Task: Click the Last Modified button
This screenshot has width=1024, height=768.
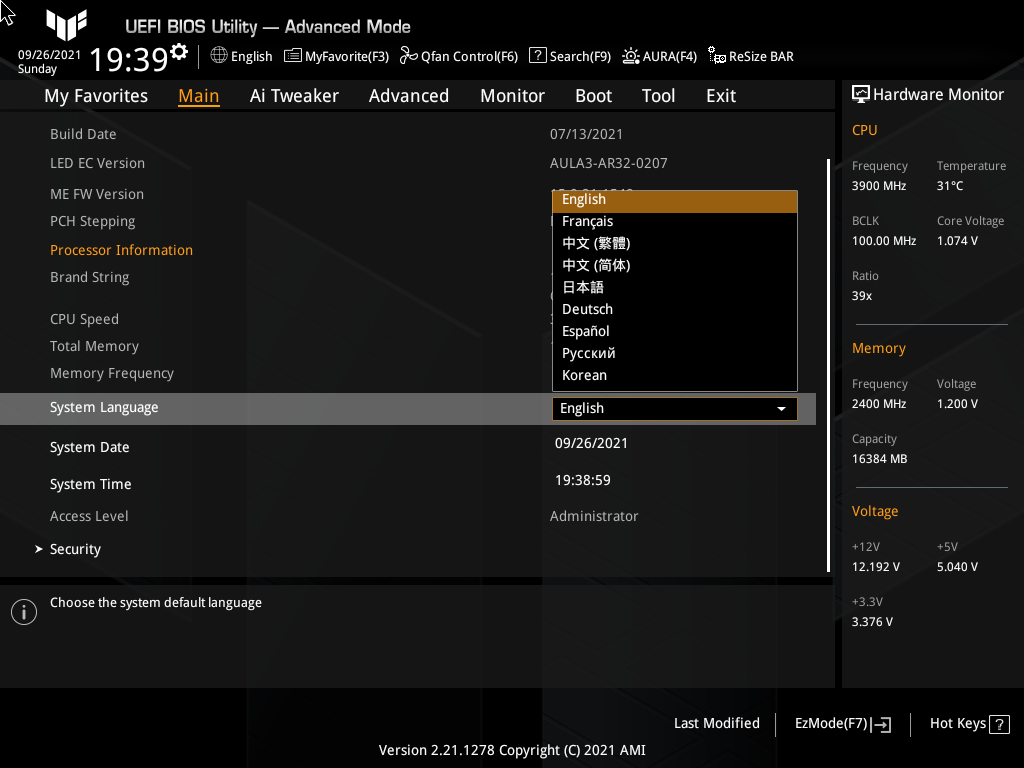Action: tap(716, 723)
